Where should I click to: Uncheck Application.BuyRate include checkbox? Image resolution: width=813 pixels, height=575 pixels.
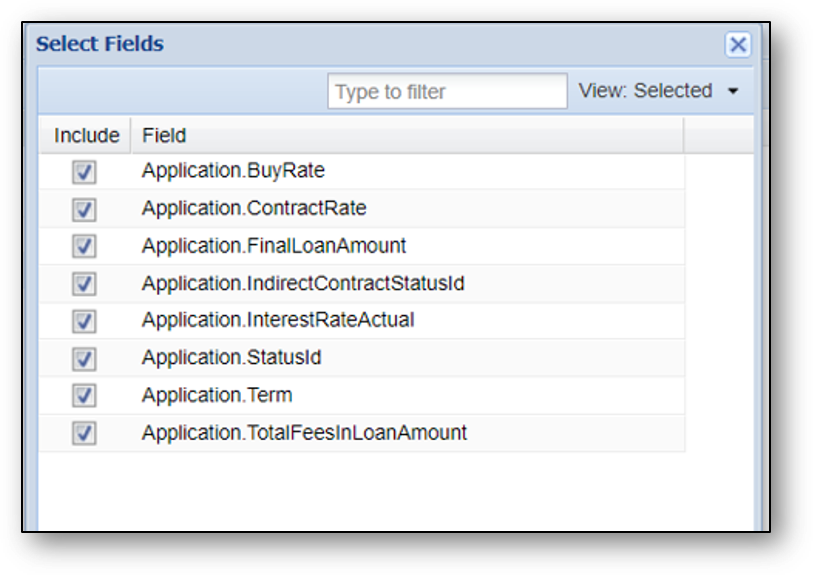84,172
